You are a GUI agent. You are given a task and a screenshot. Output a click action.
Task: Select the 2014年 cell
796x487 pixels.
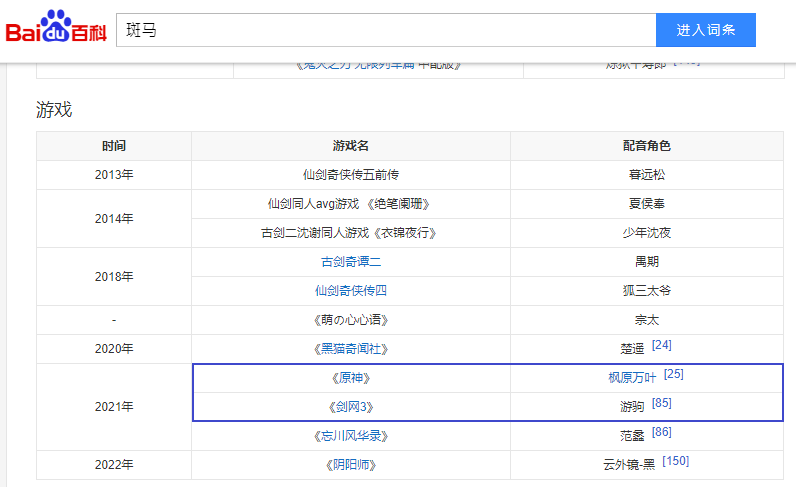pos(114,218)
